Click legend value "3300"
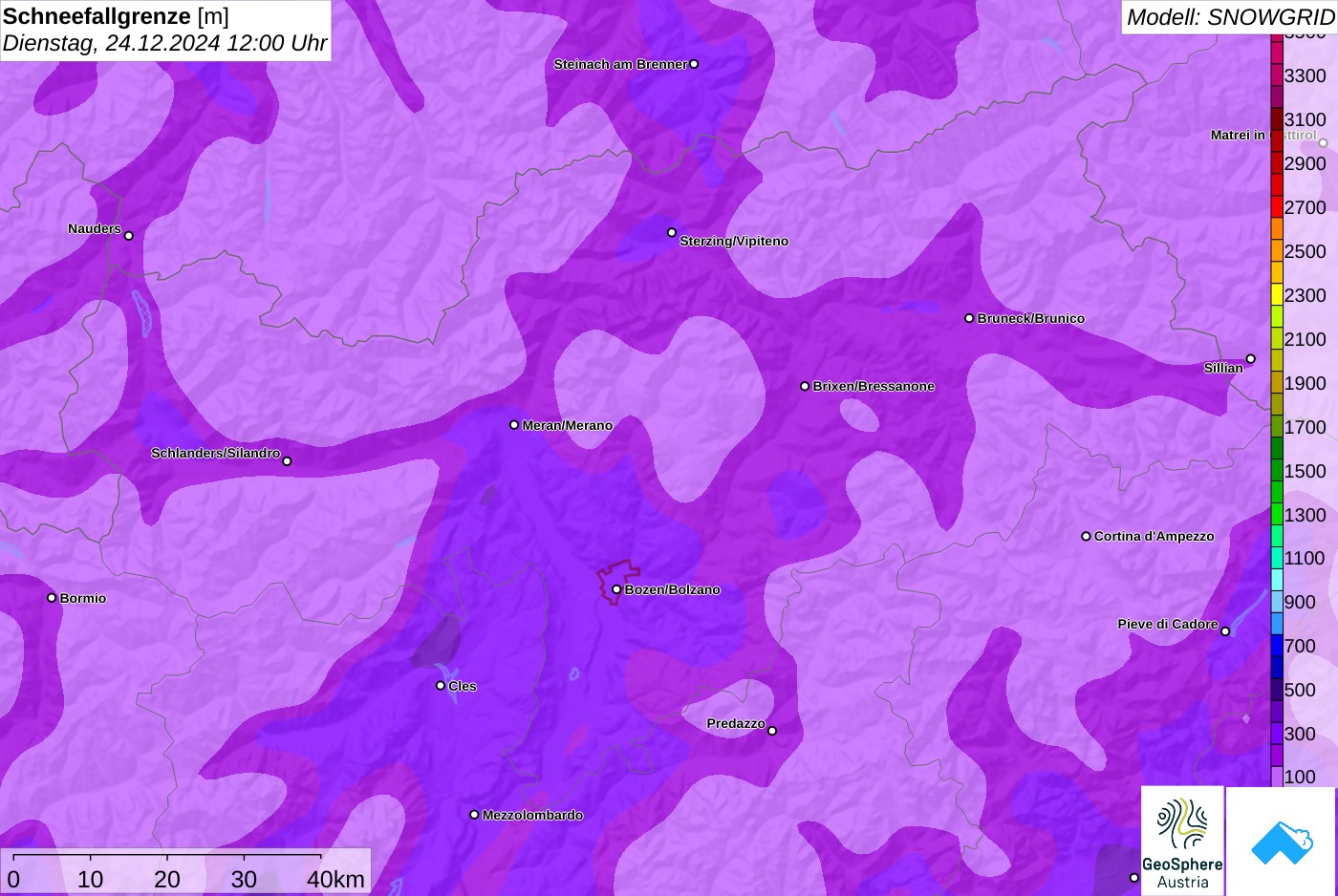The height and width of the screenshot is (896, 1338). coord(1306,75)
